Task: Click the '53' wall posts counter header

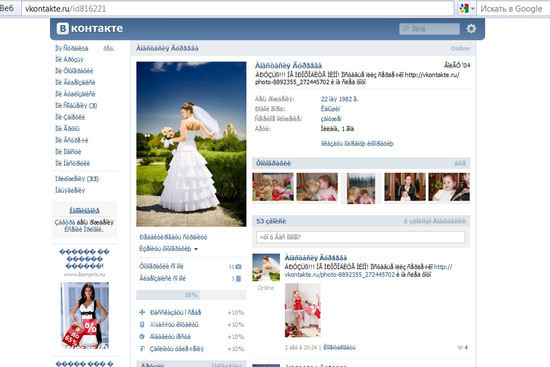Action: point(271,221)
